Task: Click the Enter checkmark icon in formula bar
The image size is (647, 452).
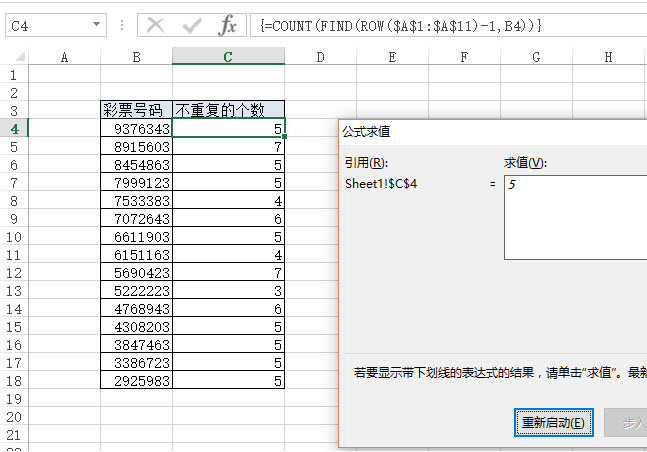Action: point(192,26)
